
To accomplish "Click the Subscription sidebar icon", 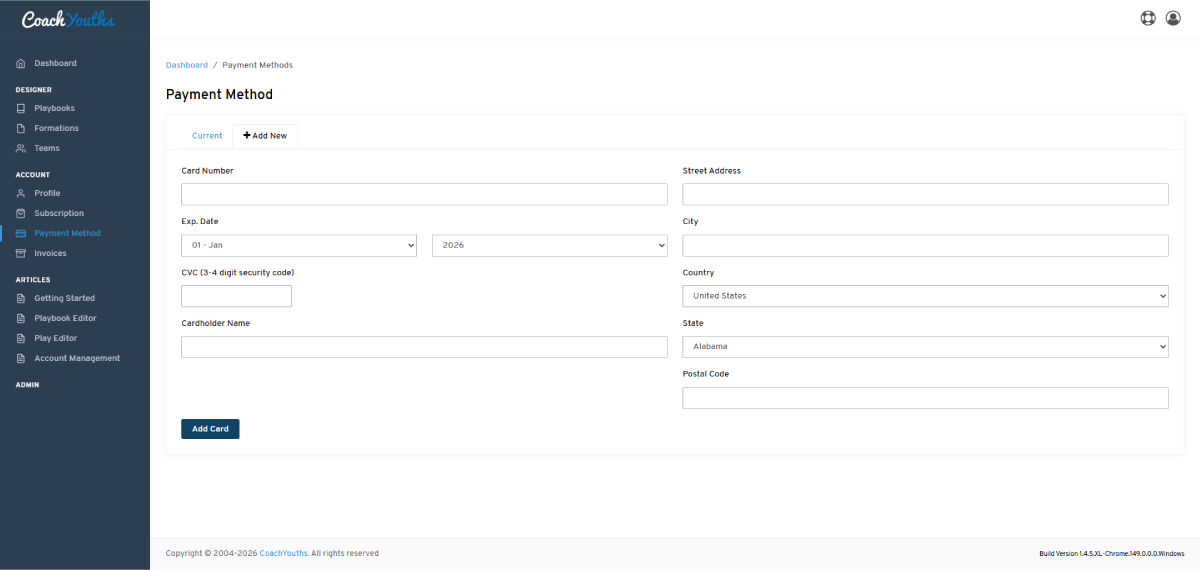I will [x=21, y=213].
